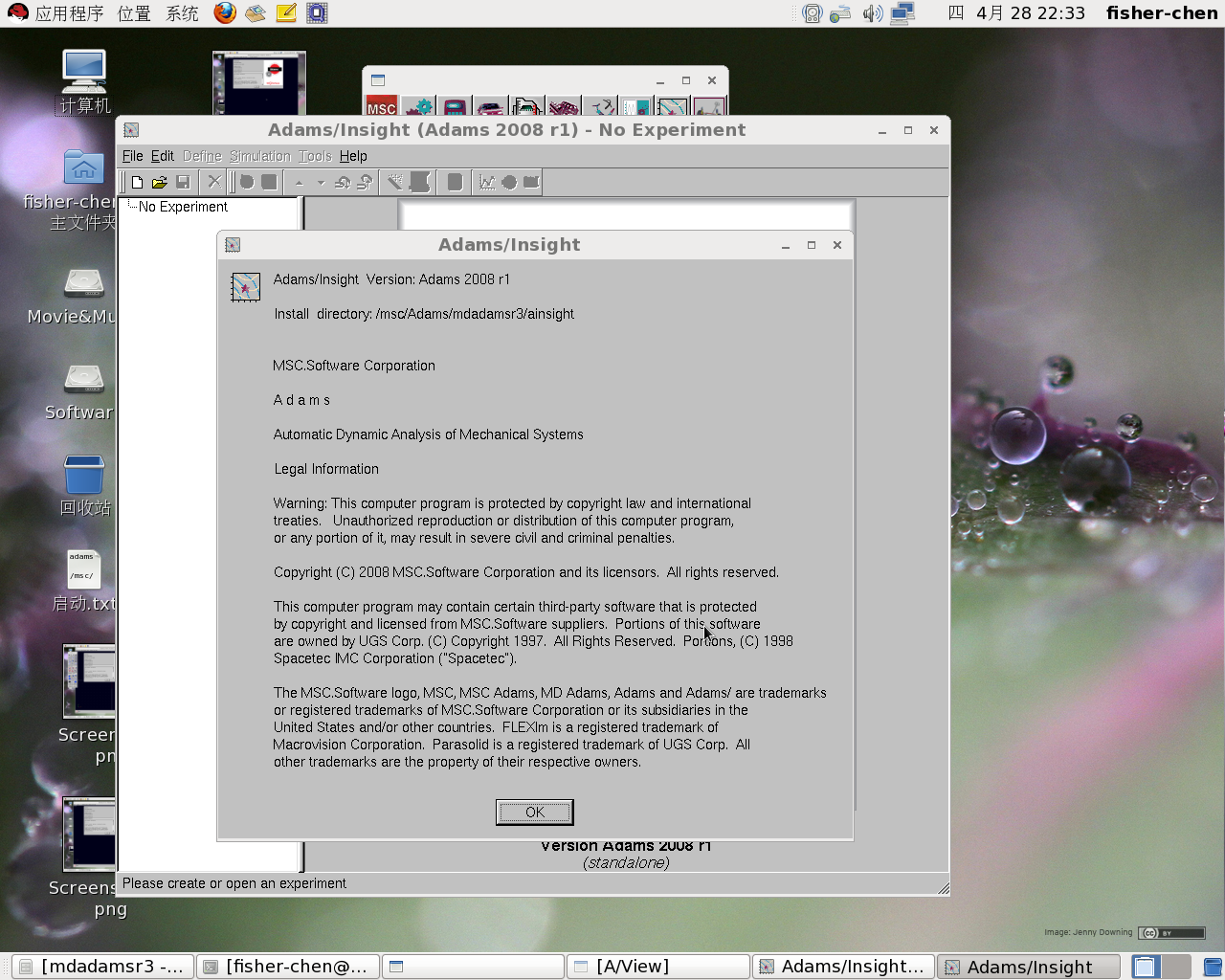Click the greyed run simulations icon

pos(455,182)
